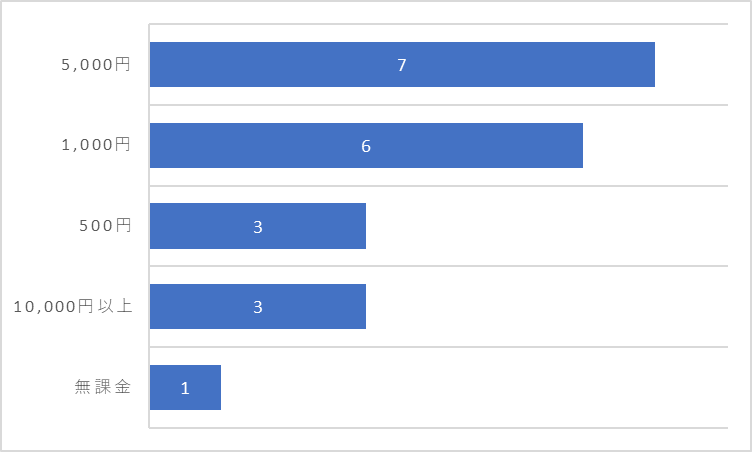The height and width of the screenshot is (452, 752).
Task: Click empty plot area right of 無課金 bar
Action: pos(475,388)
